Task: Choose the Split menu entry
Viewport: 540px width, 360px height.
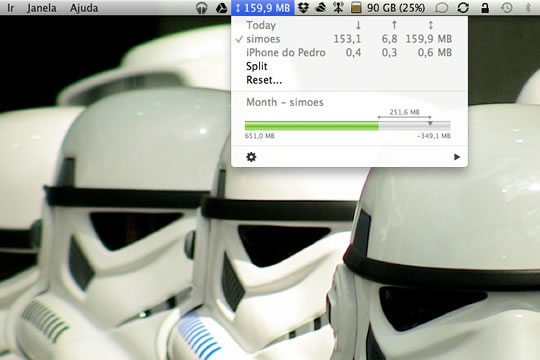Action: tap(257, 66)
